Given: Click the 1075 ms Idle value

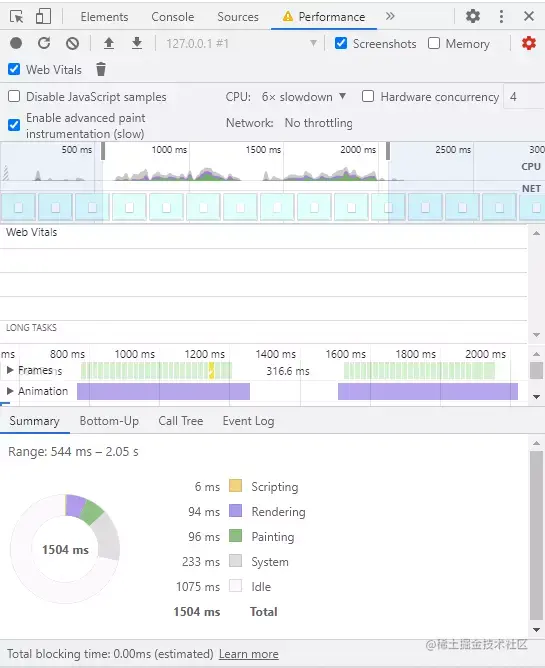Looking at the screenshot, I should point(198,587).
